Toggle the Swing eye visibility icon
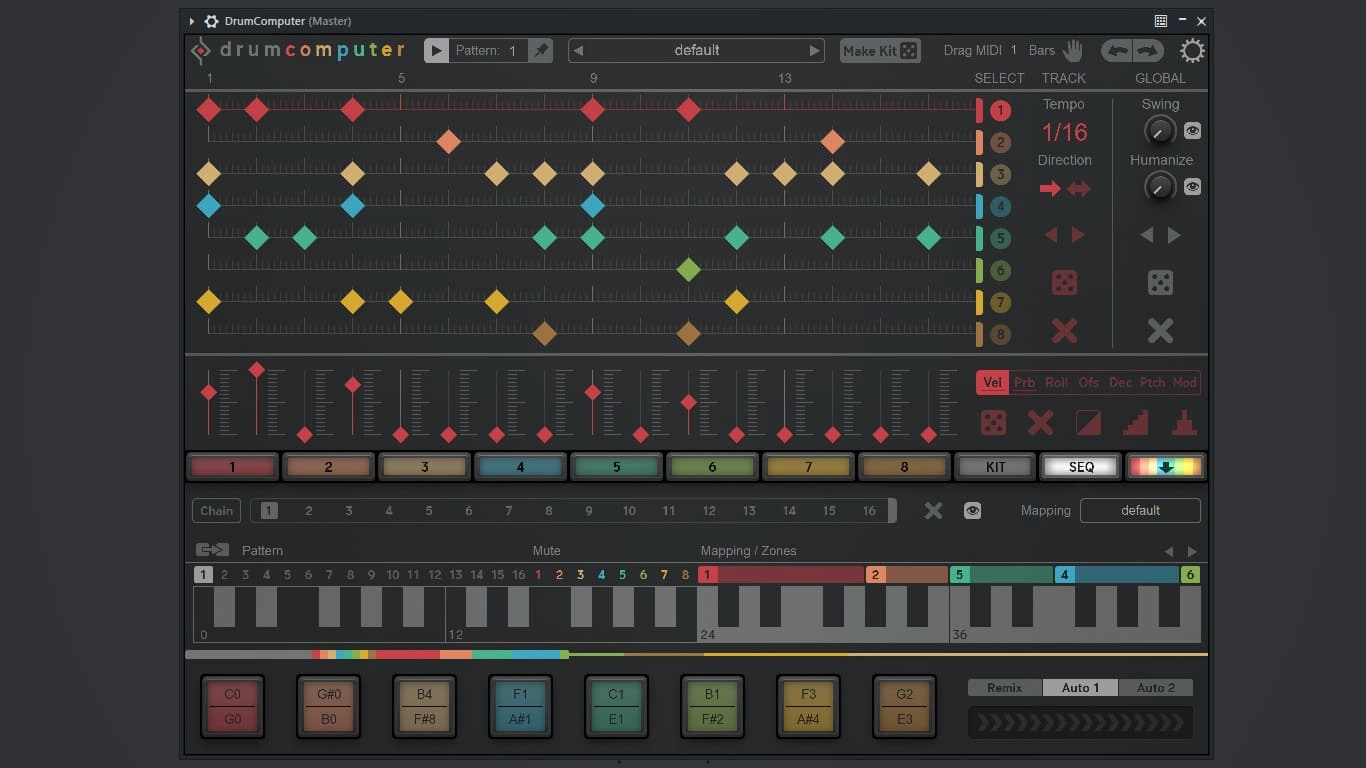The height and width of the screenshot is (768, 1366). coord(1192,131)
